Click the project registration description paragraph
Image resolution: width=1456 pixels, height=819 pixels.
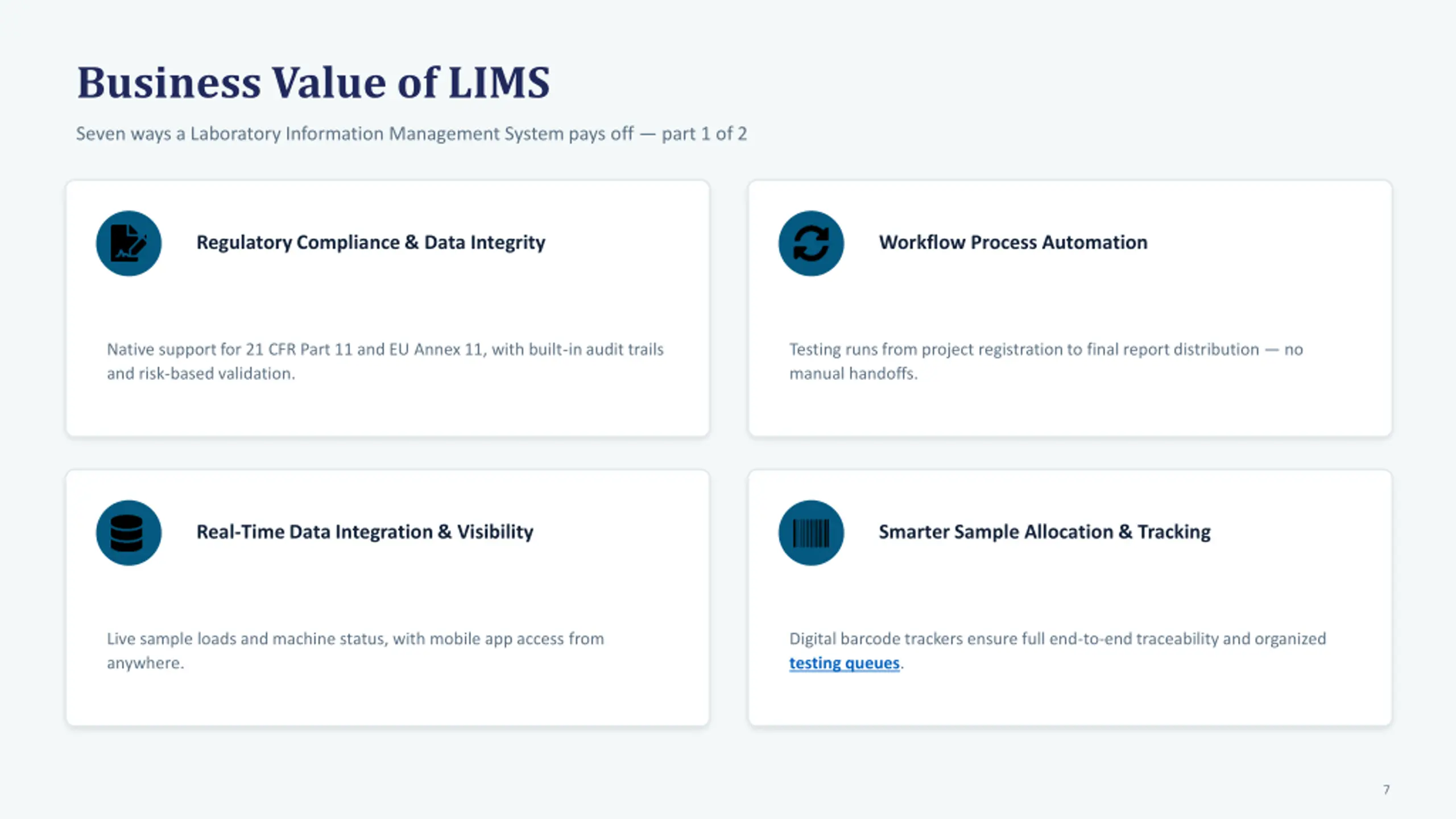1046,361
